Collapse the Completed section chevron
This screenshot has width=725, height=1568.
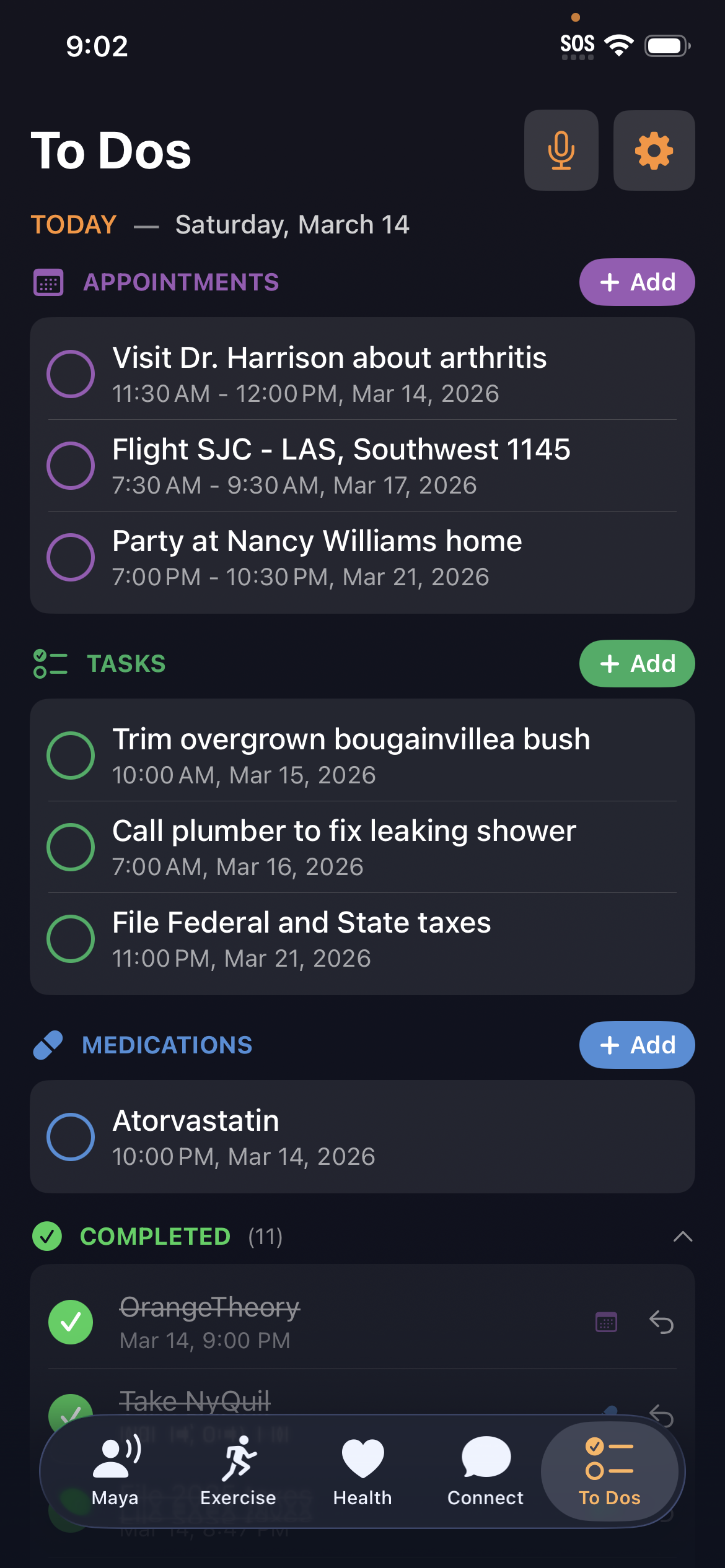(682, 1237)
